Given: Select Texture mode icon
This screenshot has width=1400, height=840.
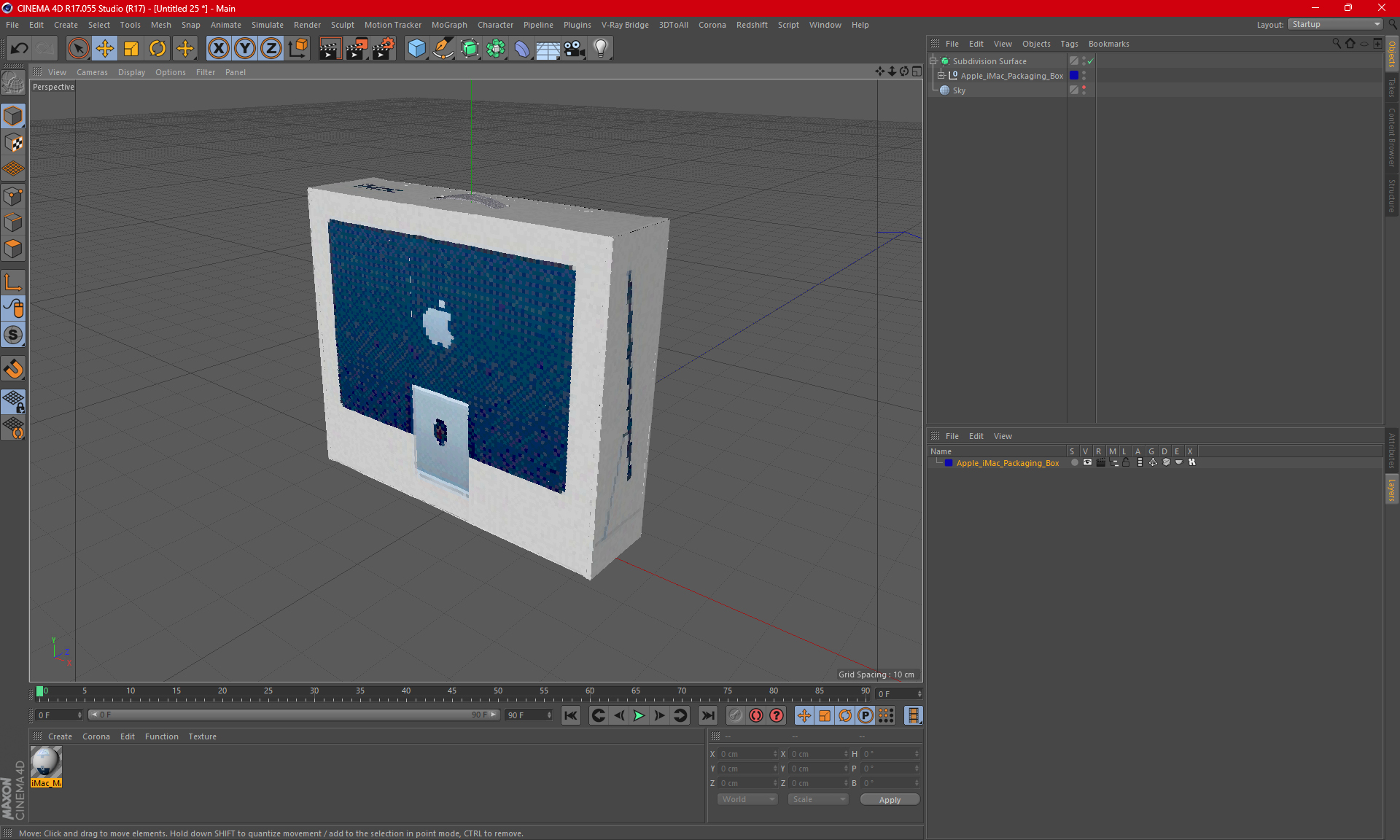Looking at the screenshot, I should (13, 143).
